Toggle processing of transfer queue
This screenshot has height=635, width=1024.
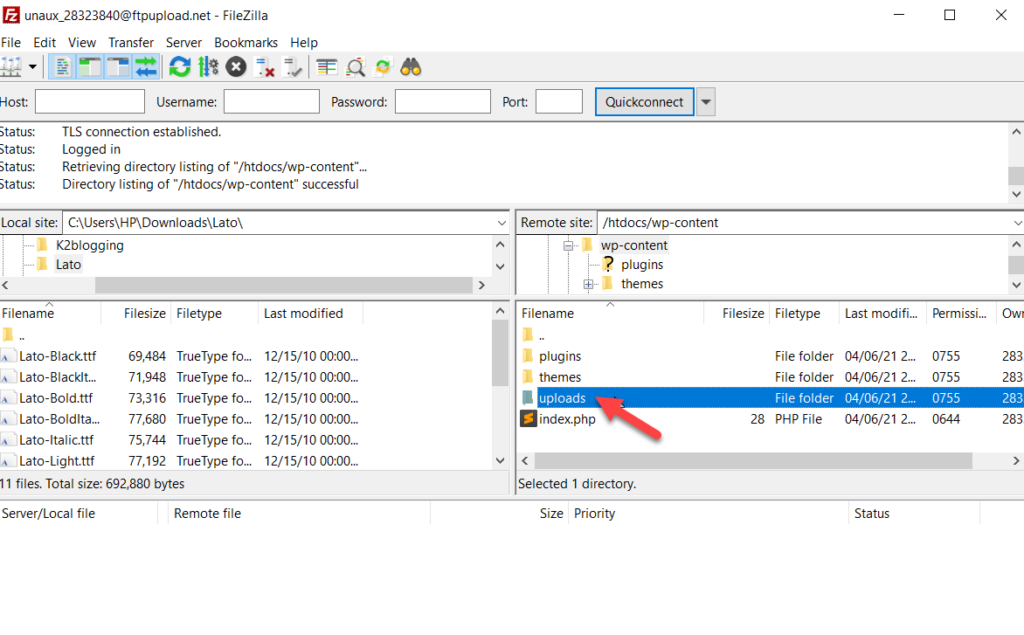[208, 67]
